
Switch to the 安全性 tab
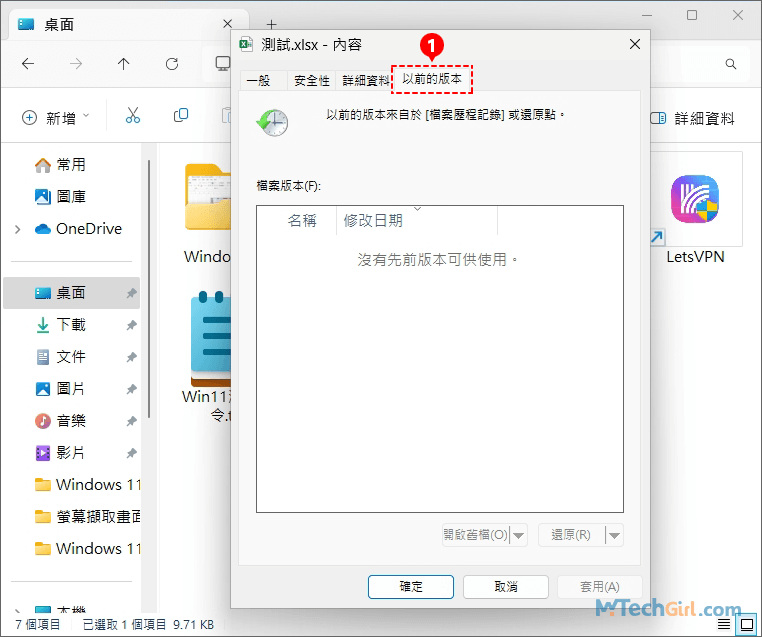tap(312, 81)
